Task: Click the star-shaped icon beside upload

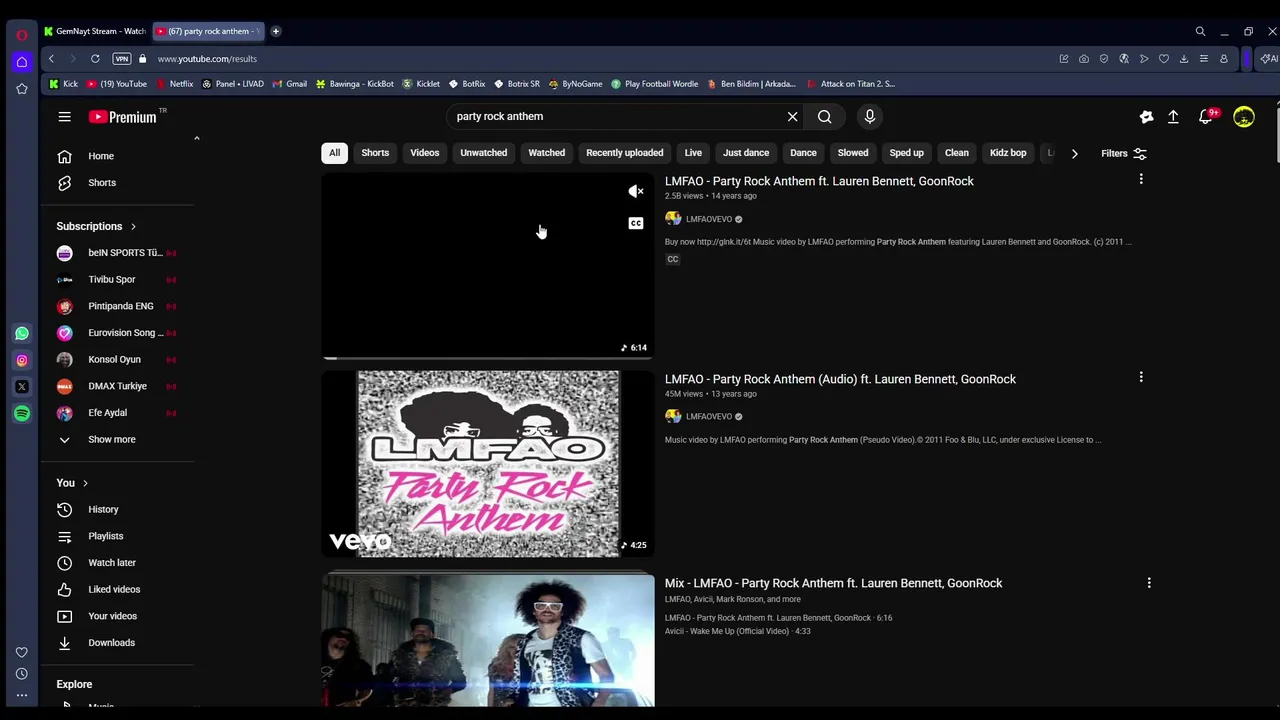Action: (1146, 117)
